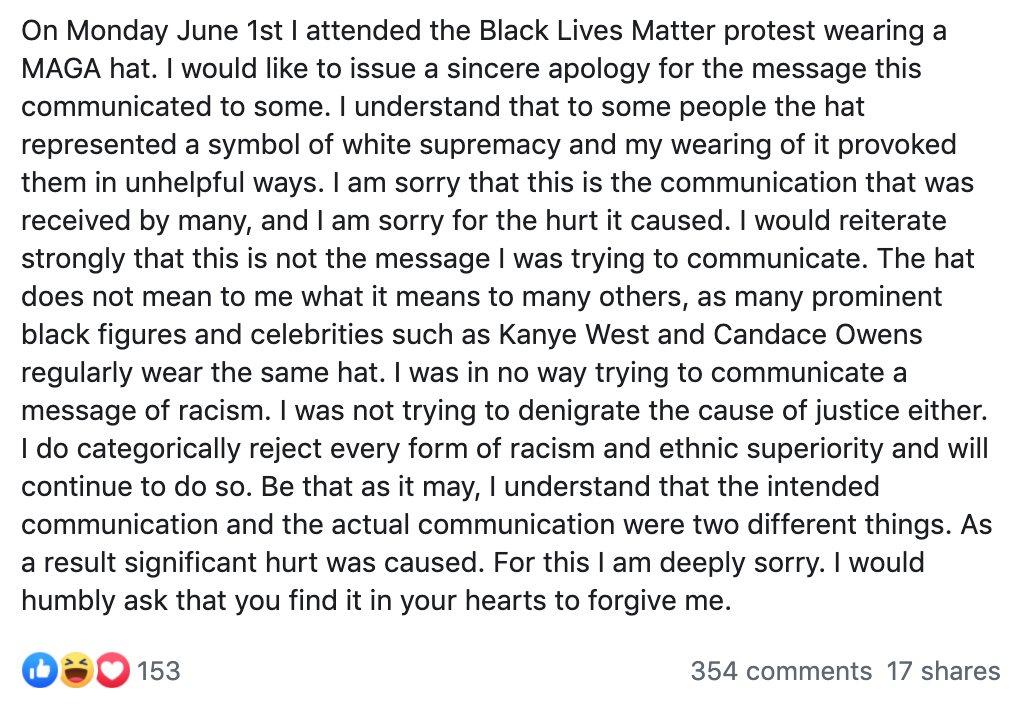Click the text "On Monday June 1st"
This screenshot has width=1018, height=706.
click(x=153, y=31)
